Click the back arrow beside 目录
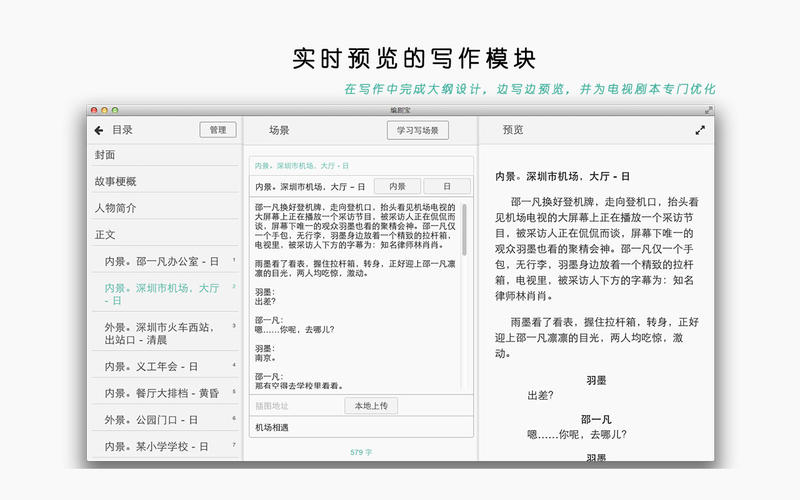Image resolution: width=800 pixels, height=500 pixels. (99, 131)
